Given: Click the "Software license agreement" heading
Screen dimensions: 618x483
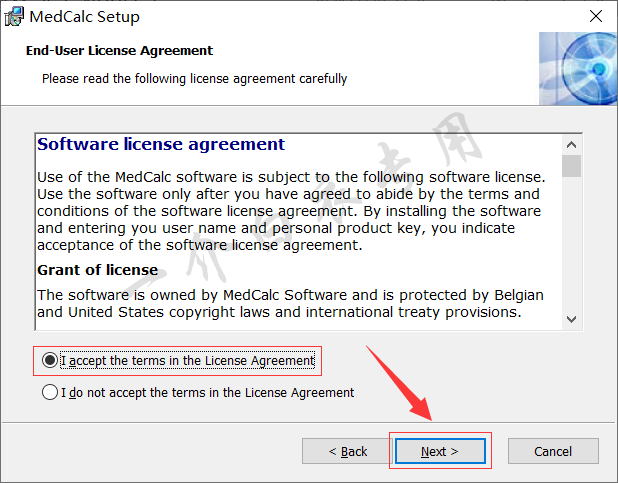Looking at the screenshot, I should tap(161, 144).
